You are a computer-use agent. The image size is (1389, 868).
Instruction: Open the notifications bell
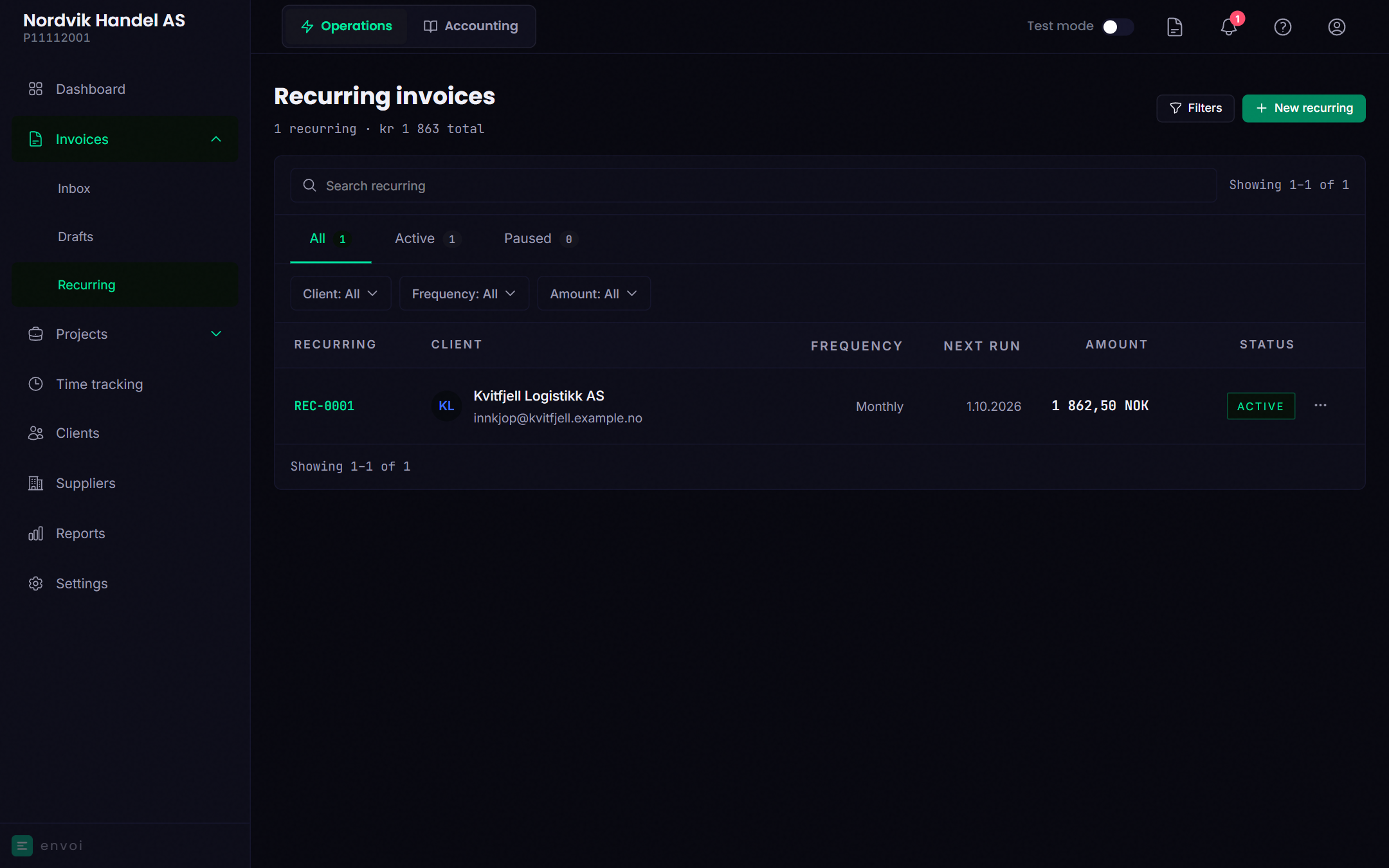click(1229, 26)
